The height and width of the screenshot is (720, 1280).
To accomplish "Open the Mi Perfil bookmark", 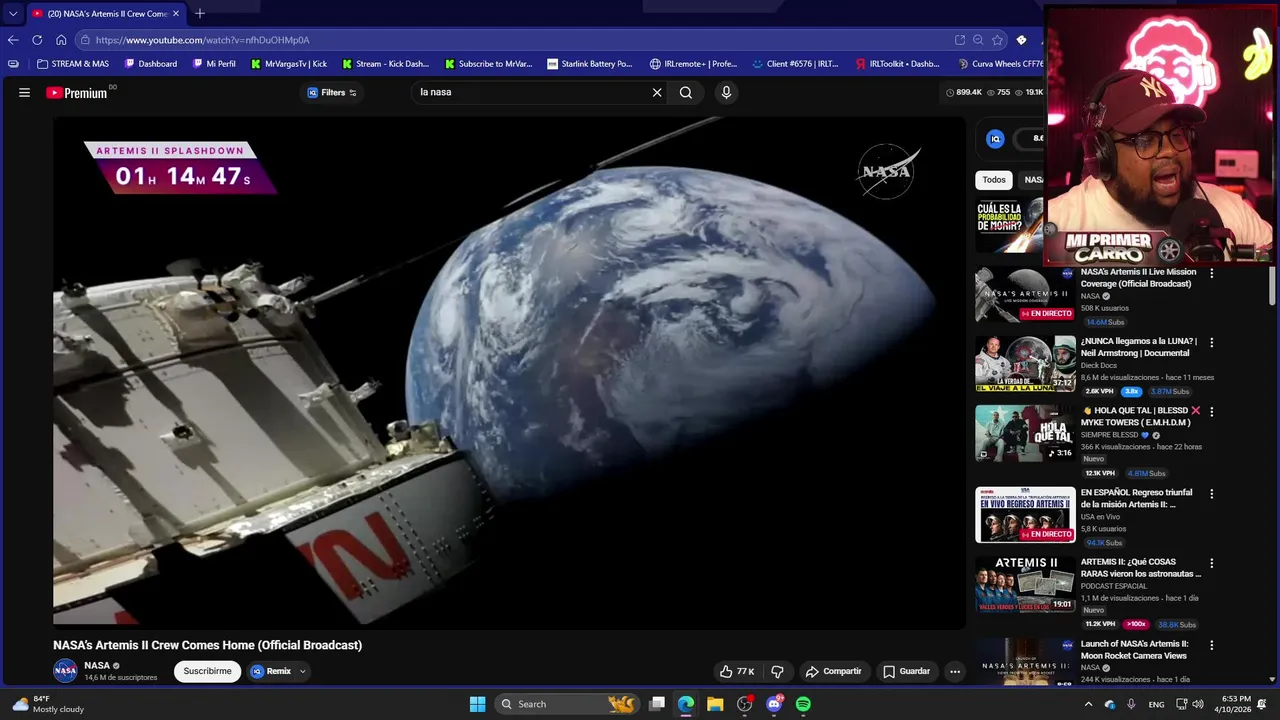I will [x=214, y=64].
